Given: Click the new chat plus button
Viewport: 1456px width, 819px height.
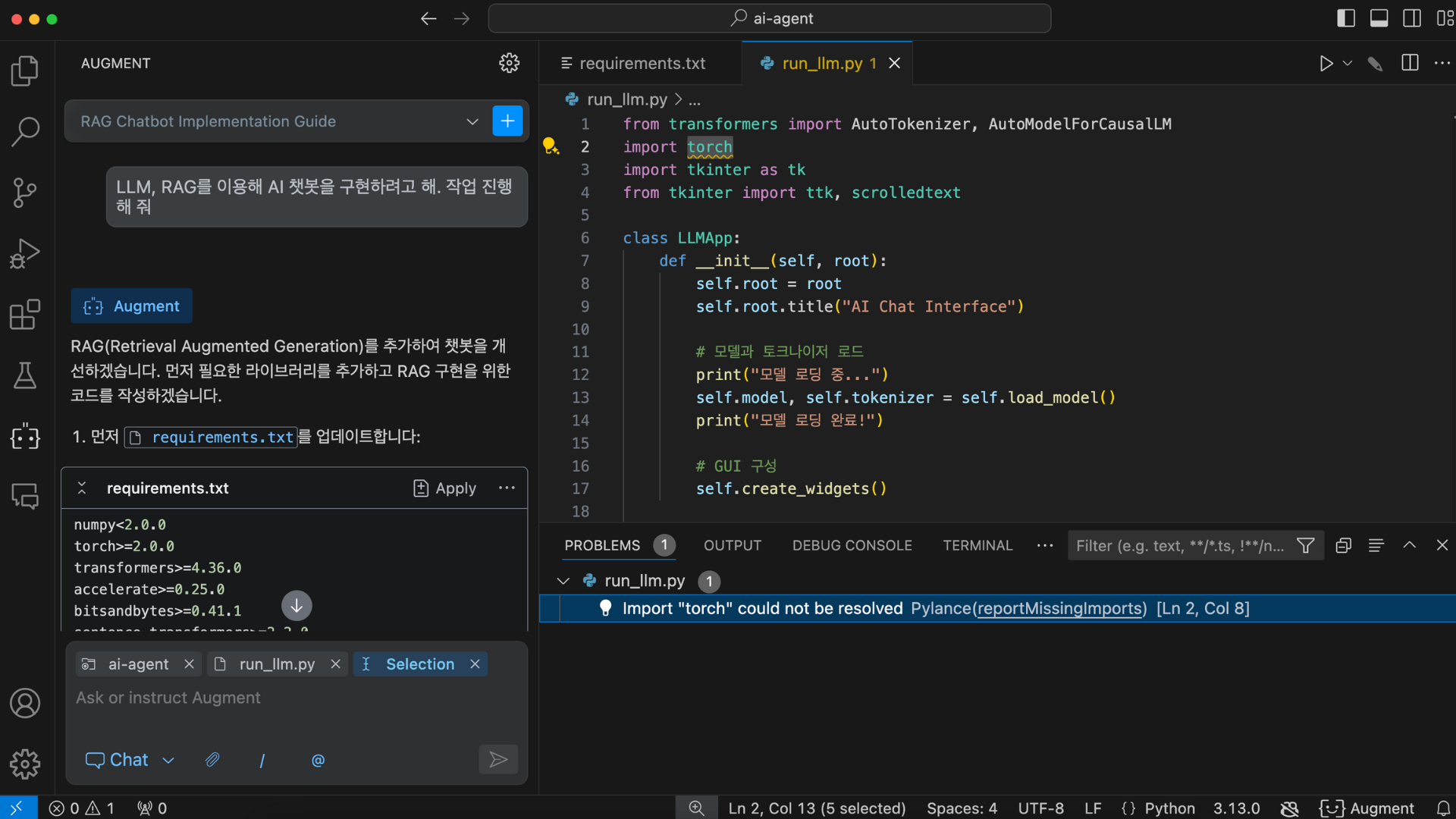Looking at the screenshot, I should pyautogui.click(x=507, y=121).
